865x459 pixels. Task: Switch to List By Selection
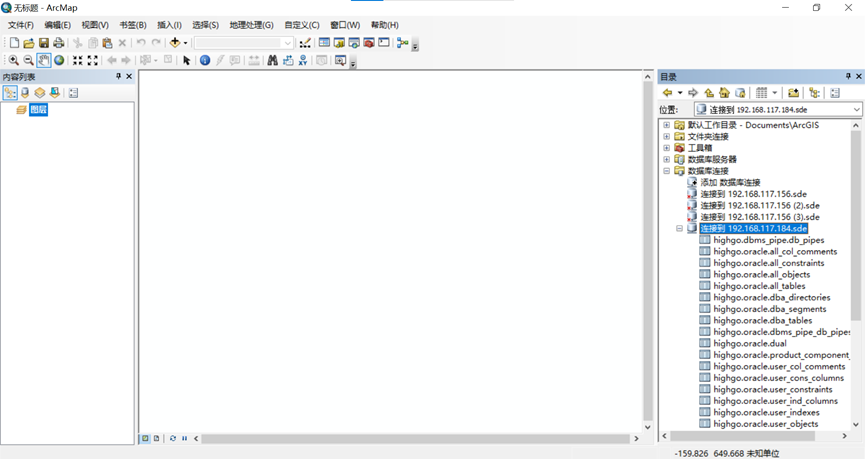coord(55,93)
